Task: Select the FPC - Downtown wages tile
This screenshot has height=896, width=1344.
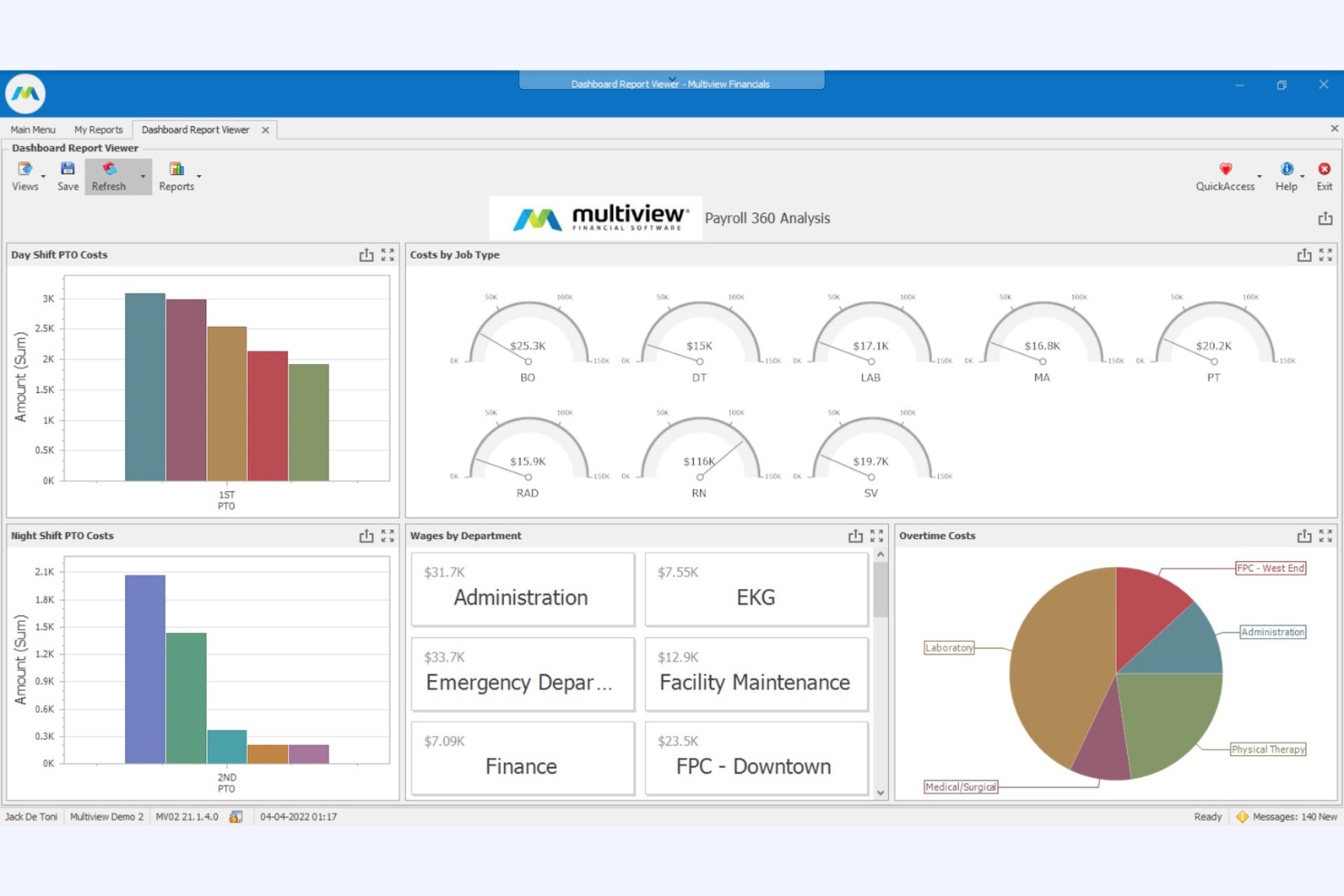Action: click(x=756, y=759)
